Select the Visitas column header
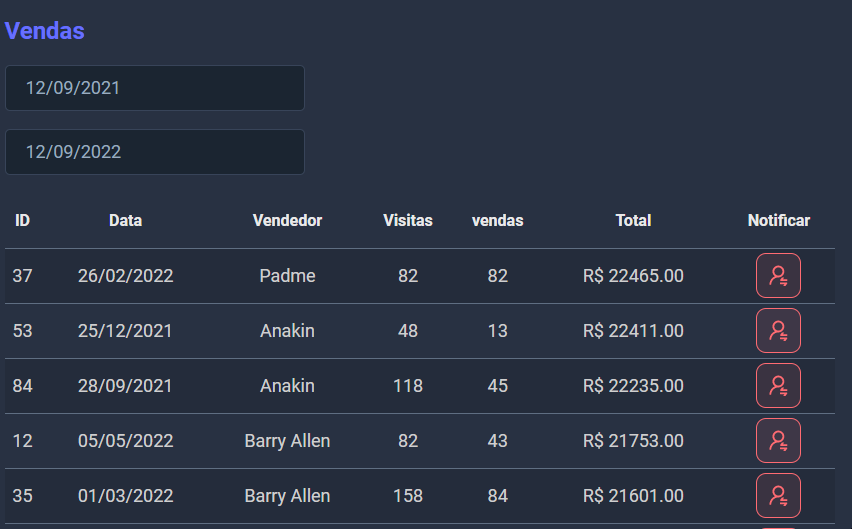The width and height of the screenshot is (852, 529). 408,221
